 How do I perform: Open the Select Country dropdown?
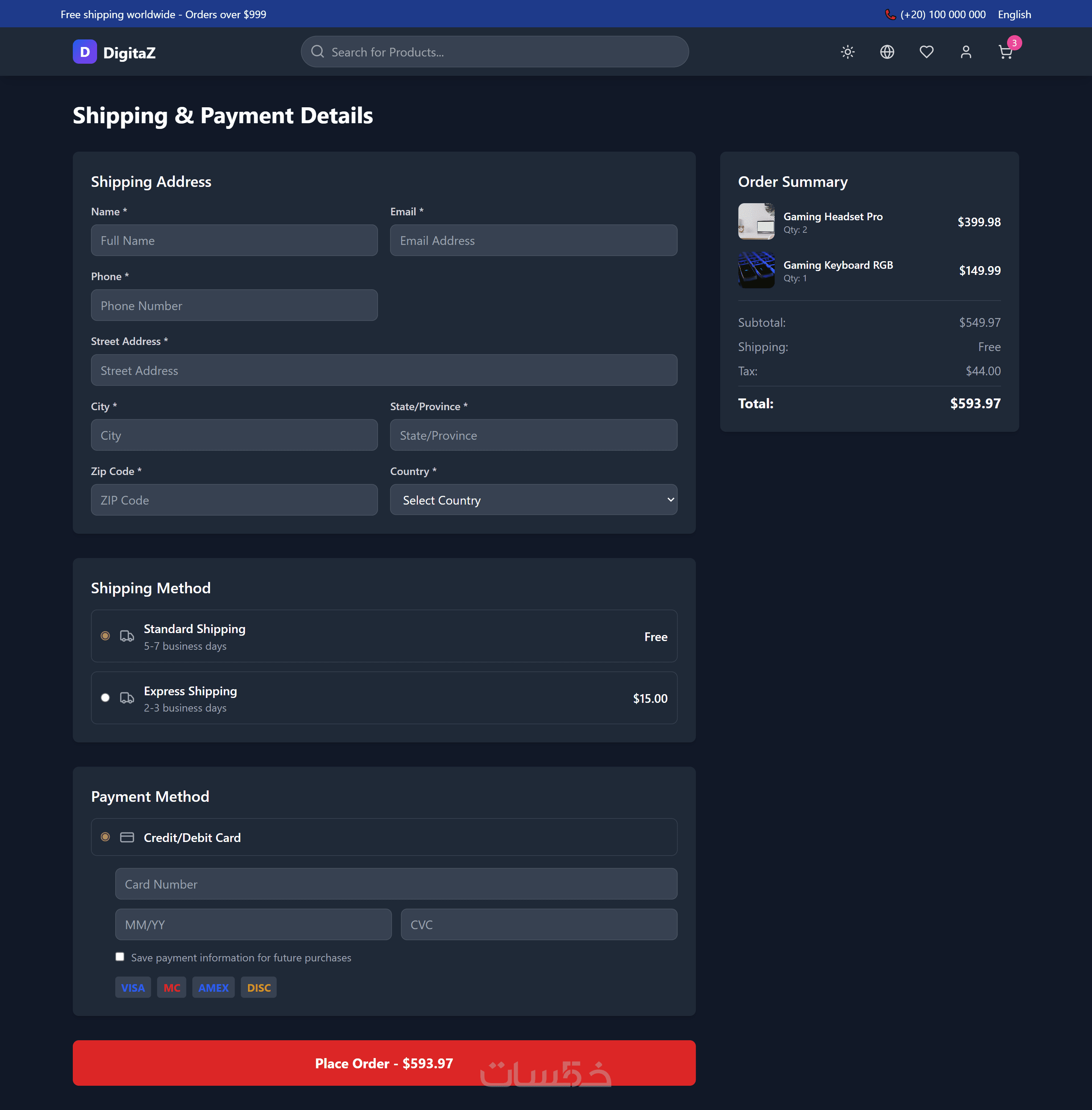pos(533,500)
